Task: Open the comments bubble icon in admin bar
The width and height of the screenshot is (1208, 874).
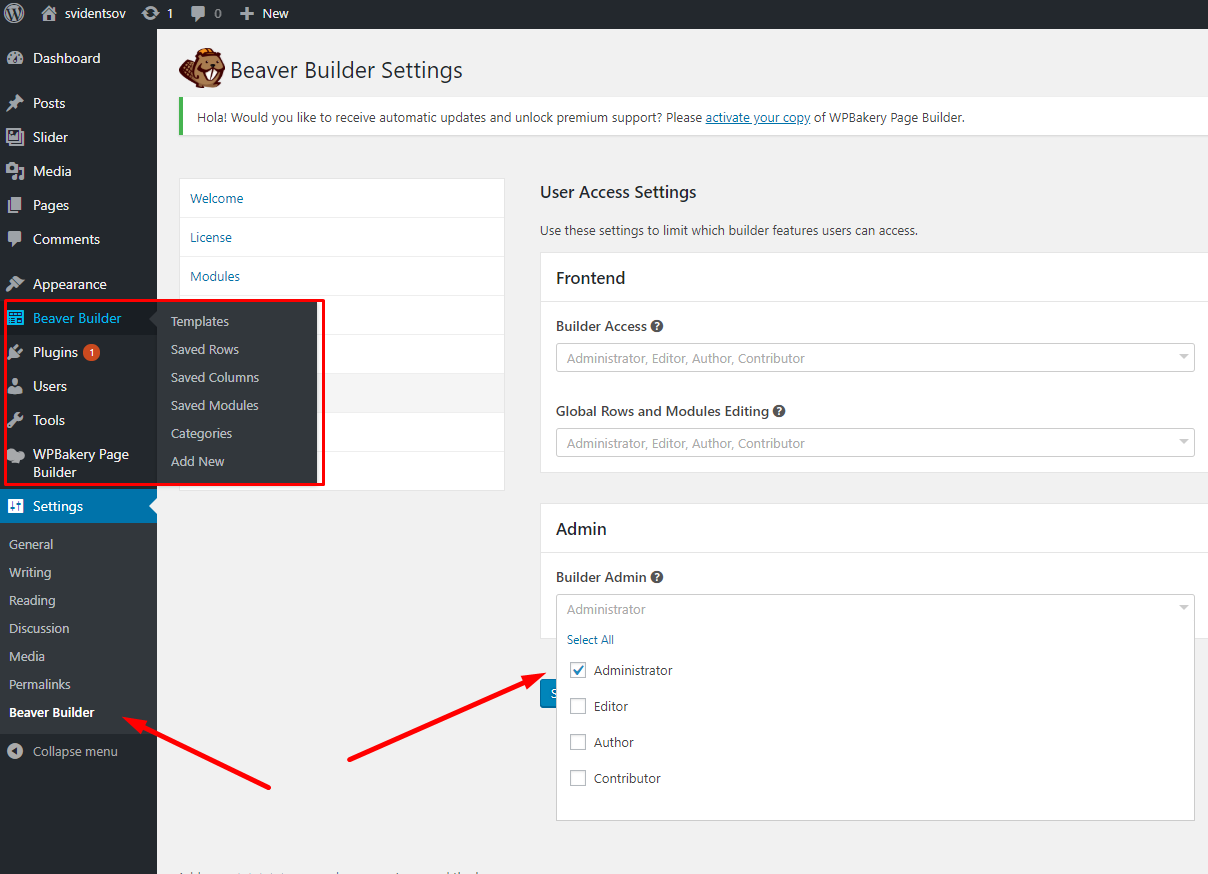Action: (x=198, y=13)
